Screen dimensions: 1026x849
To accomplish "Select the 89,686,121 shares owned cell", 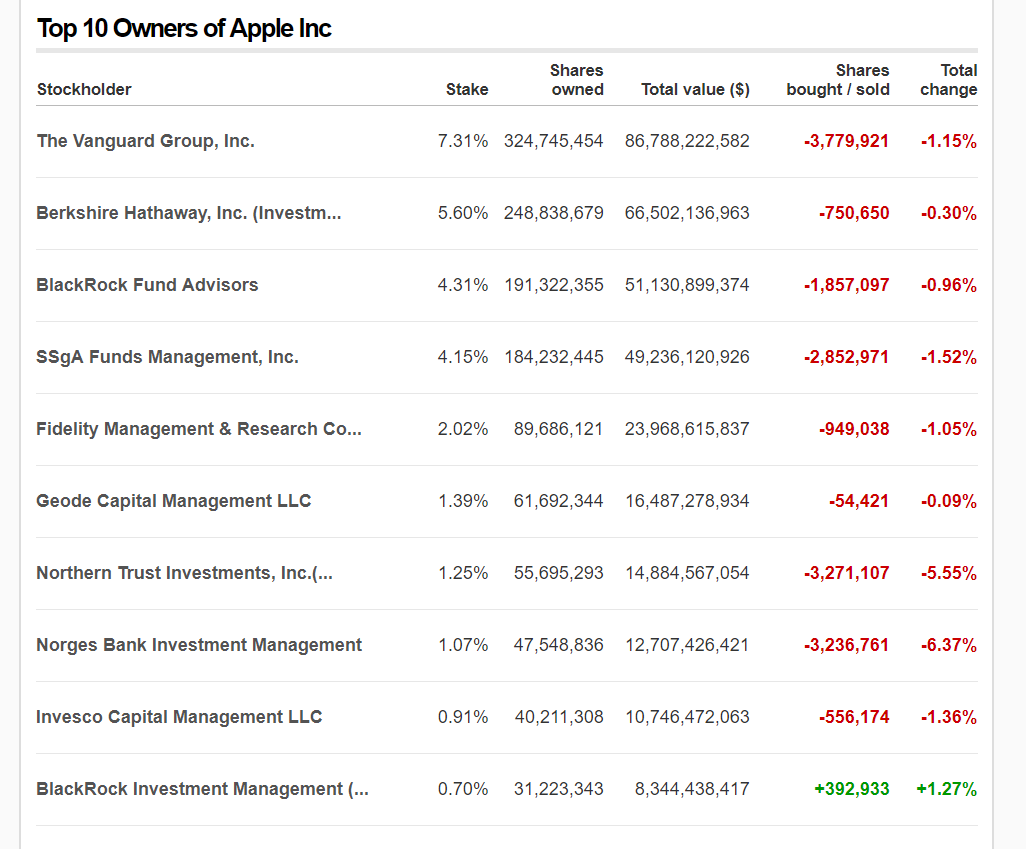I will click(x=558, y=429).
